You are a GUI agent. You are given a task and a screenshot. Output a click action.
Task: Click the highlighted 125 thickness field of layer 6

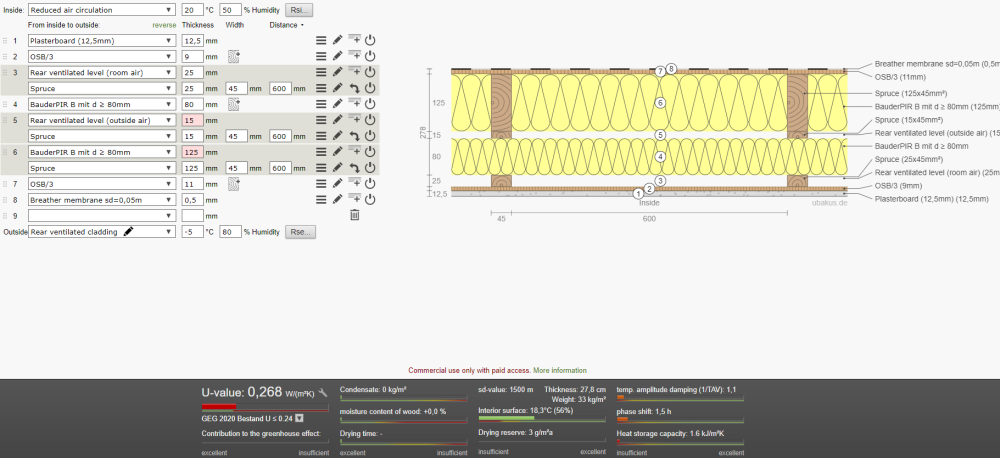(192, 152)
